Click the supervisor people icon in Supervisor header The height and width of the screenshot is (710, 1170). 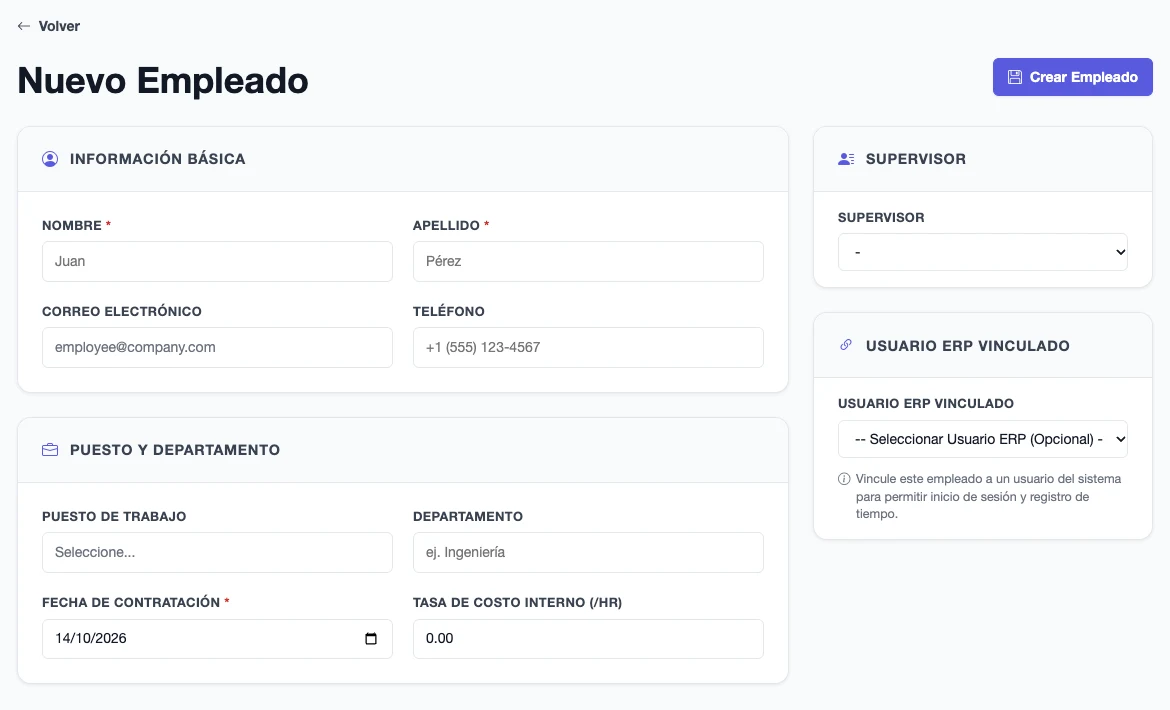pos(846,159)
